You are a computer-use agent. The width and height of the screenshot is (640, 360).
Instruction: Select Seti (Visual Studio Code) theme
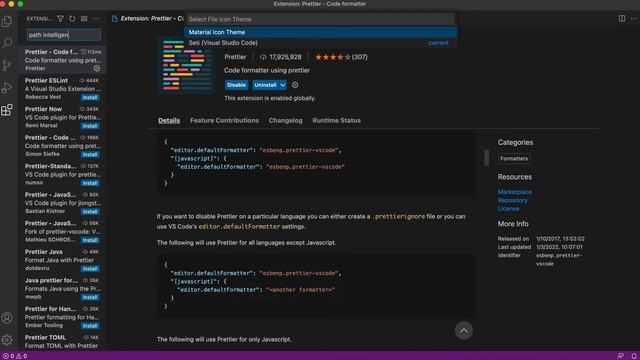[x=320, y=43]
